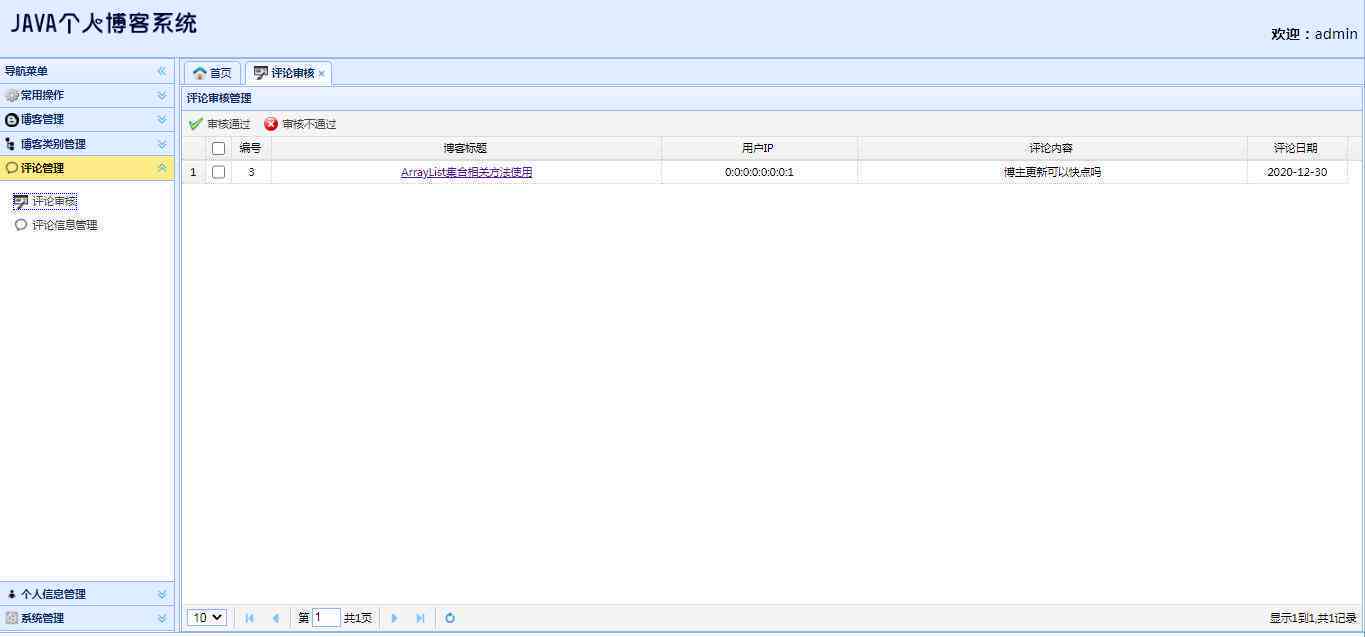Screen dimensions: 1365x637
Task: Click the green check approve icon
Action: [196, 124]
